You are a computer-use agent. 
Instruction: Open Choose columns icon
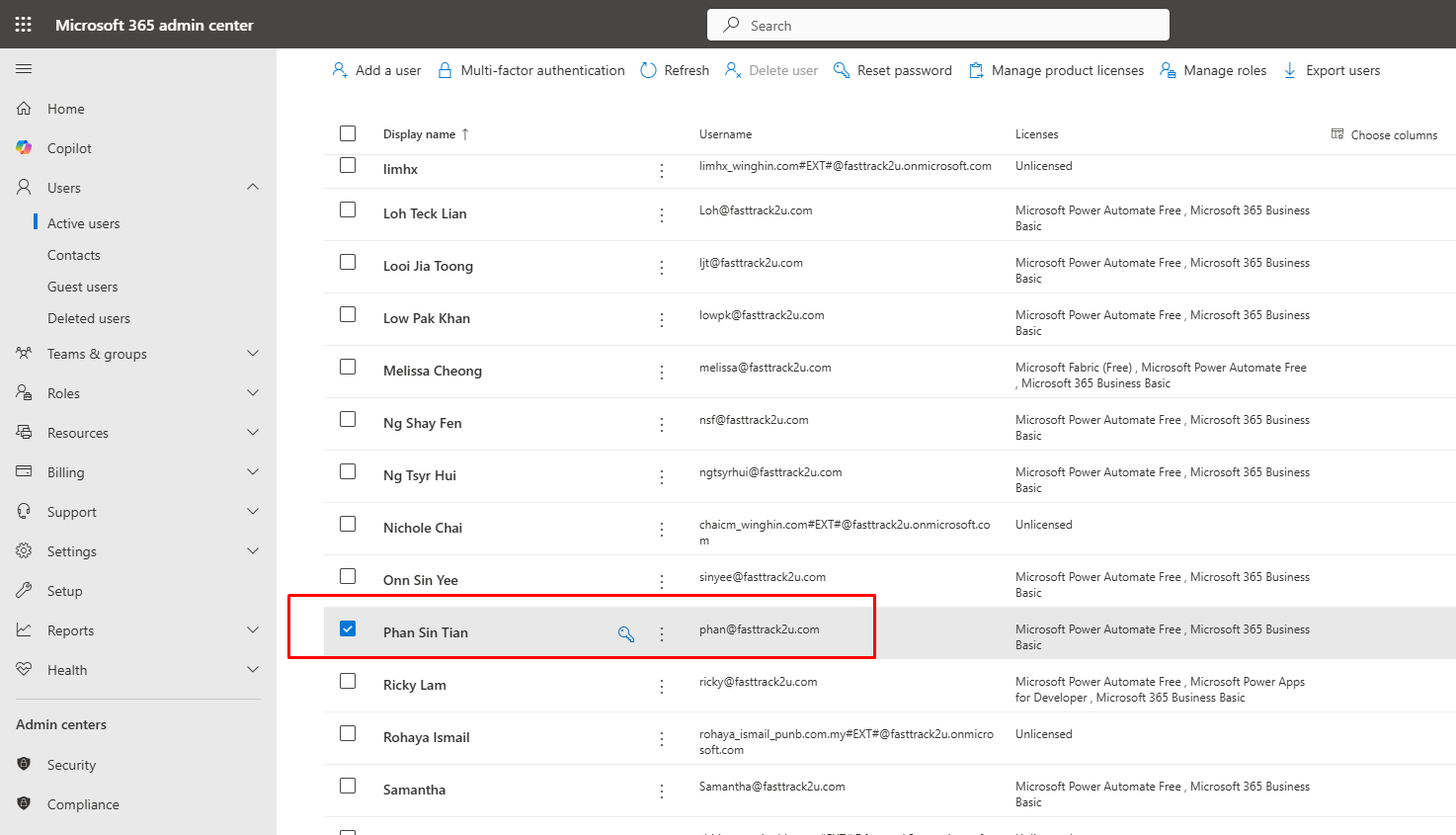point(1337,134)
